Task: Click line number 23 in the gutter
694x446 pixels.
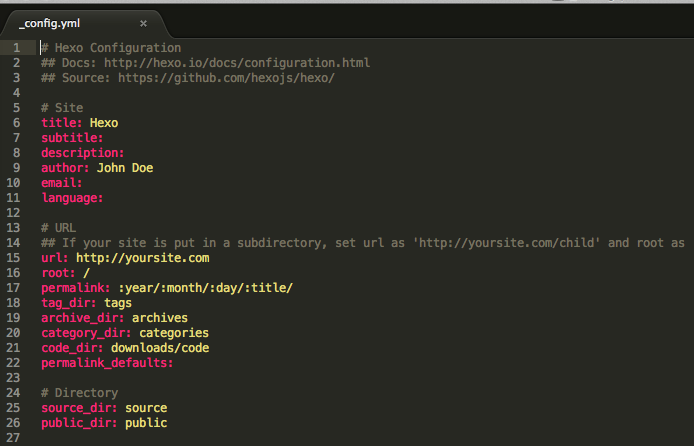Action: point(13,378)
